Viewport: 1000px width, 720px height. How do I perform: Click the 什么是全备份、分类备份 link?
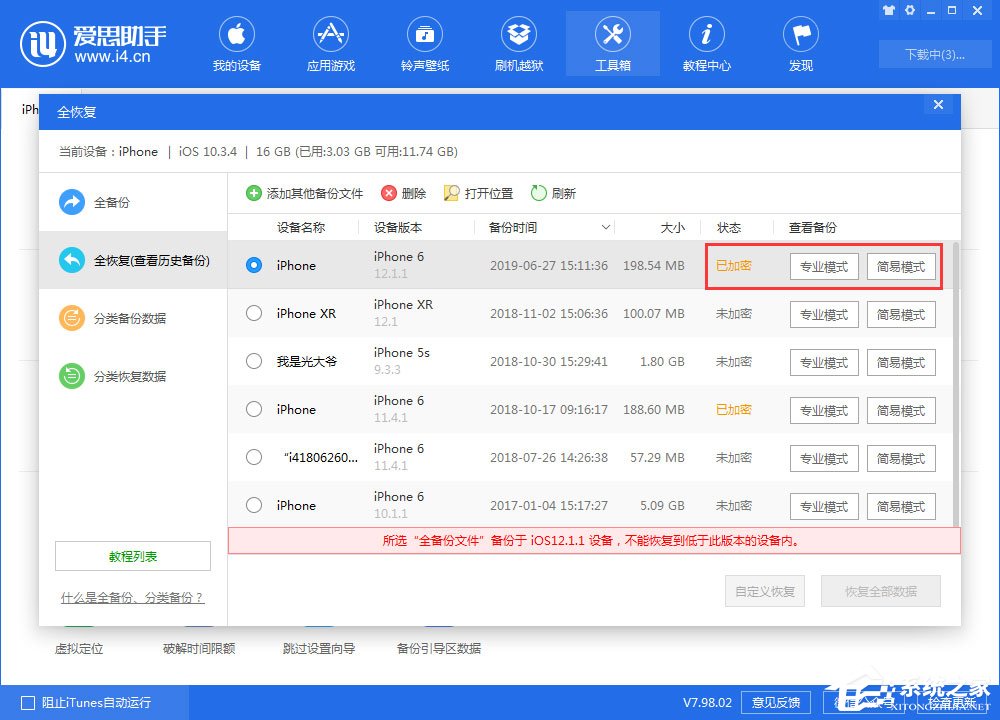click(x=132, y=597)
